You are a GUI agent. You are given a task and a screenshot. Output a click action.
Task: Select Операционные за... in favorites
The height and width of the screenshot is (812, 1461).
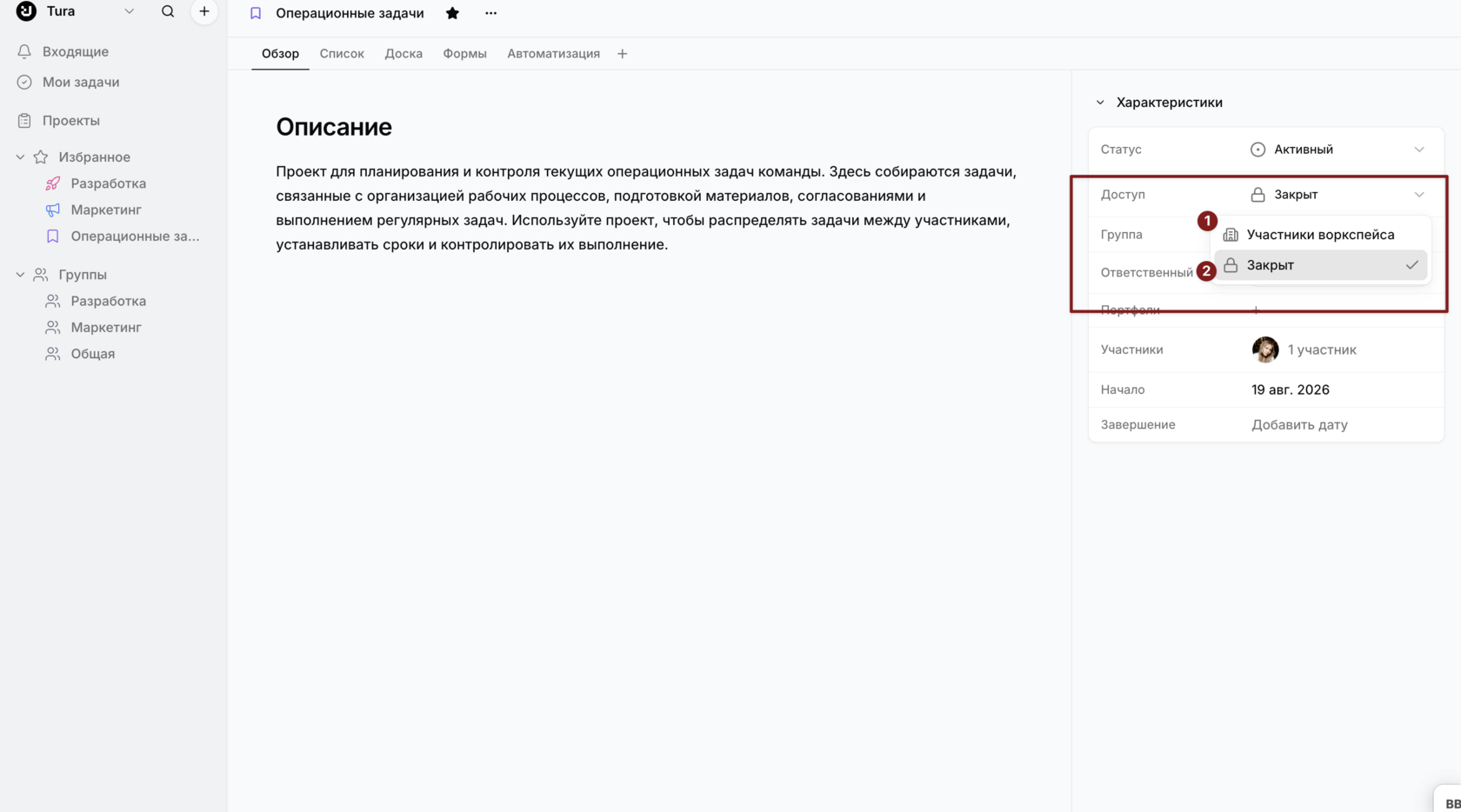135,236
